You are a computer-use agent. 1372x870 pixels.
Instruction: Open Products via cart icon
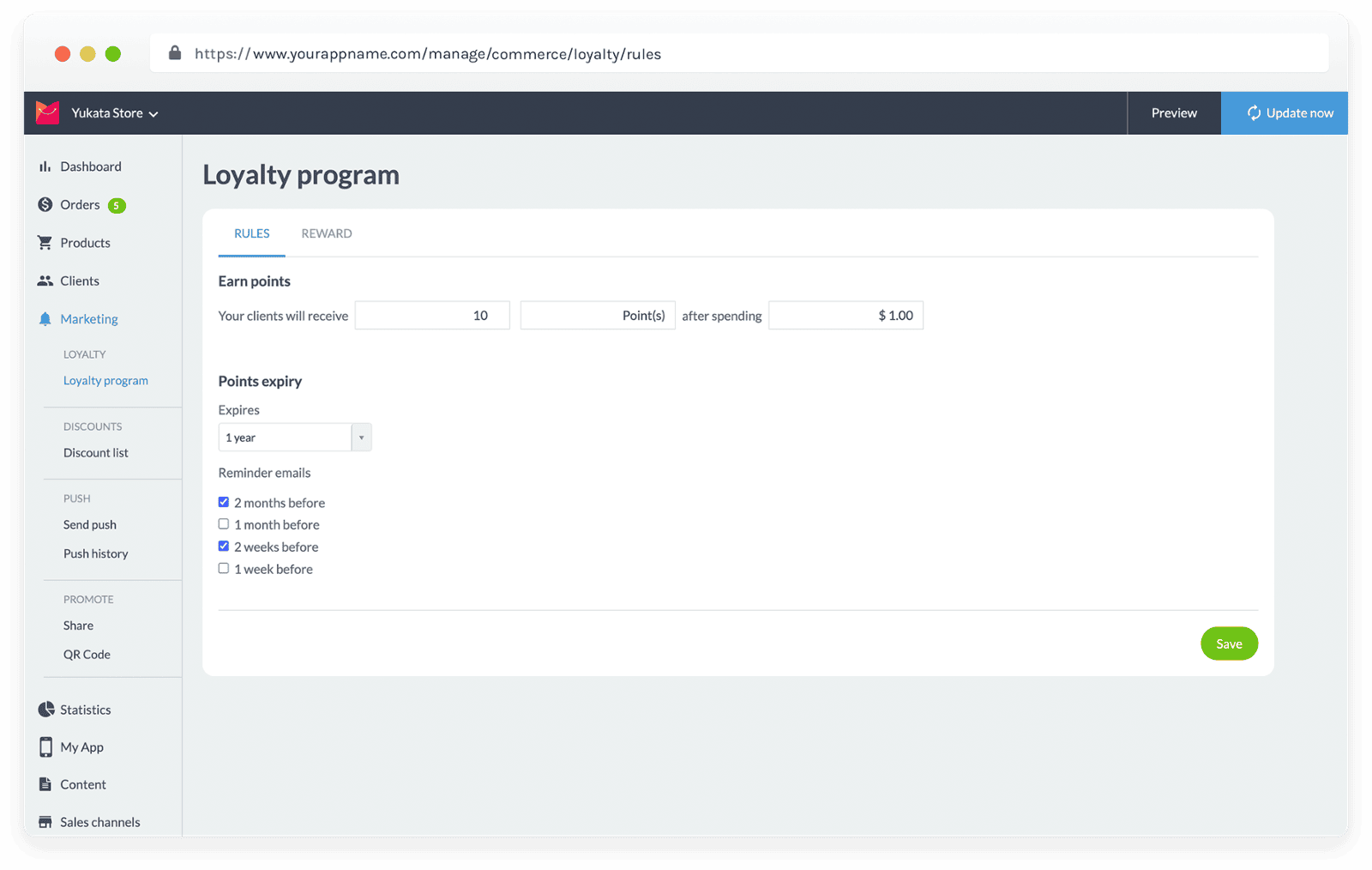[45, 242]
